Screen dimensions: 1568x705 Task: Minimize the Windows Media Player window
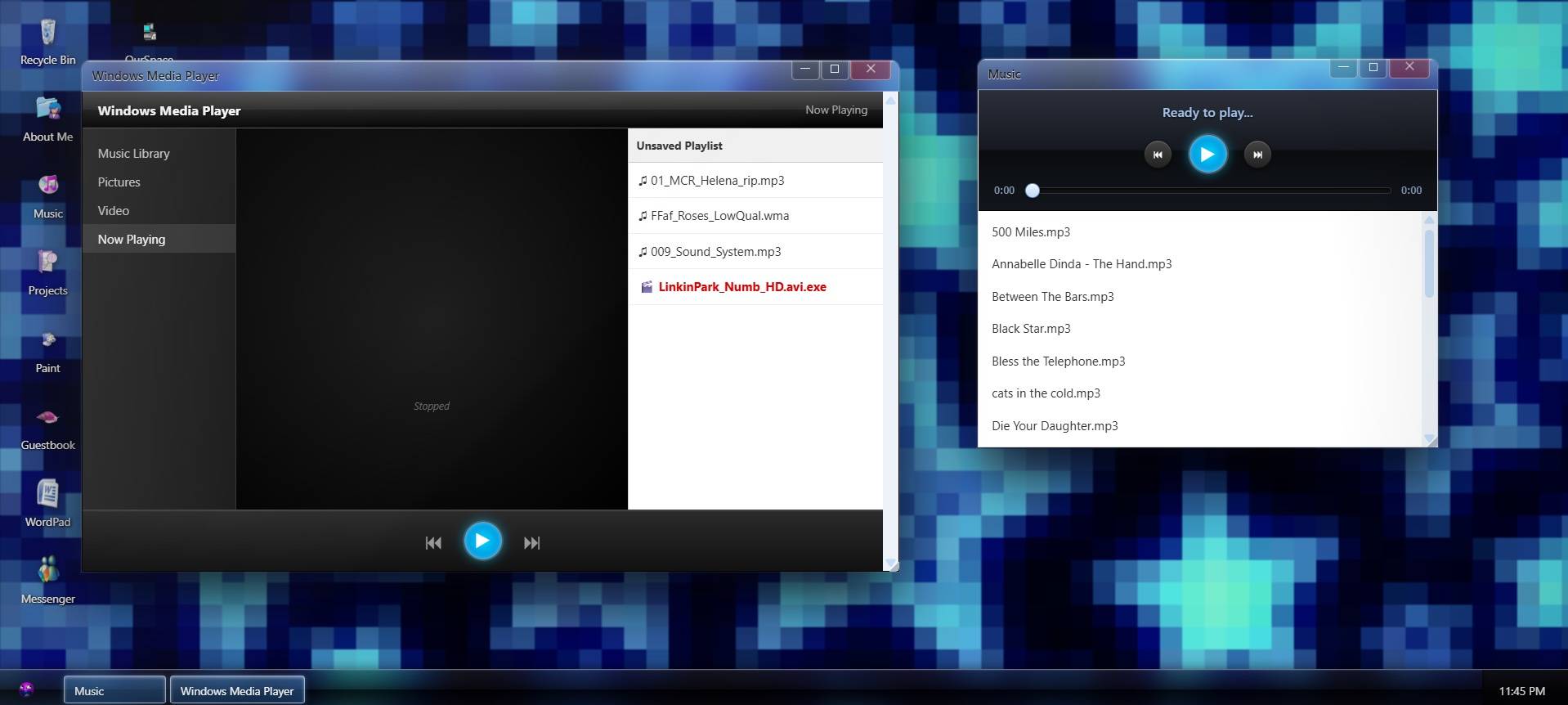tap(805, 70)
